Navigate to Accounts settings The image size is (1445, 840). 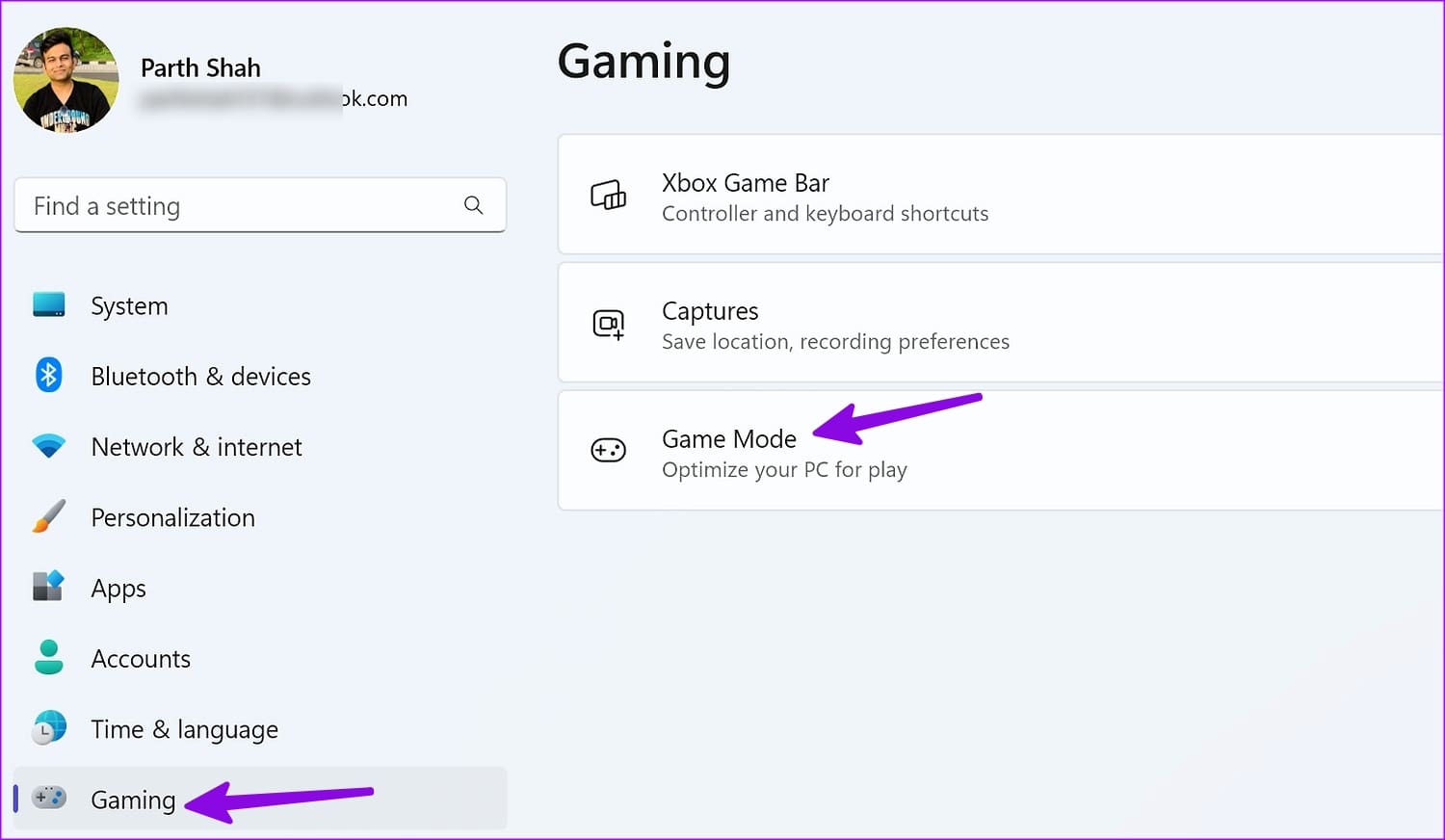pyautogui.click(x=141, y=659)
